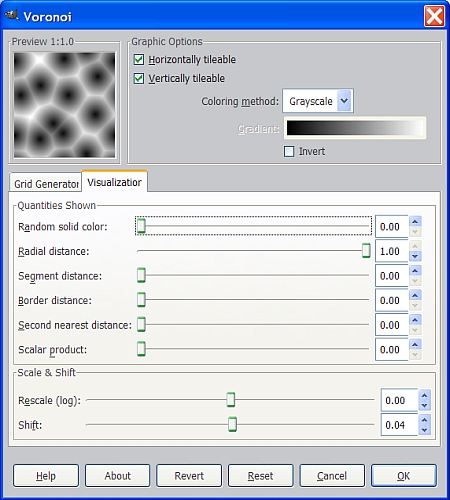The height and width of the screenshot is (500, 450).
Task: Click the Segment distance slider handle
Action: (x=141, y=275)
